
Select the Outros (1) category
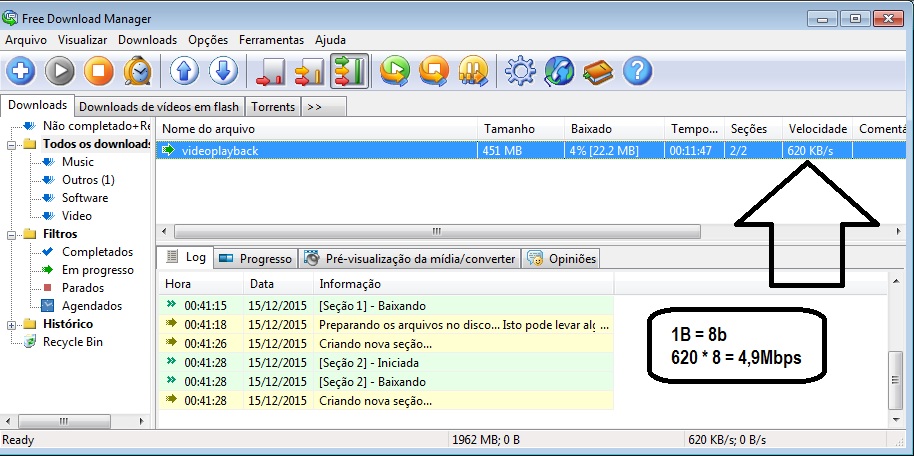pos(88,180)
